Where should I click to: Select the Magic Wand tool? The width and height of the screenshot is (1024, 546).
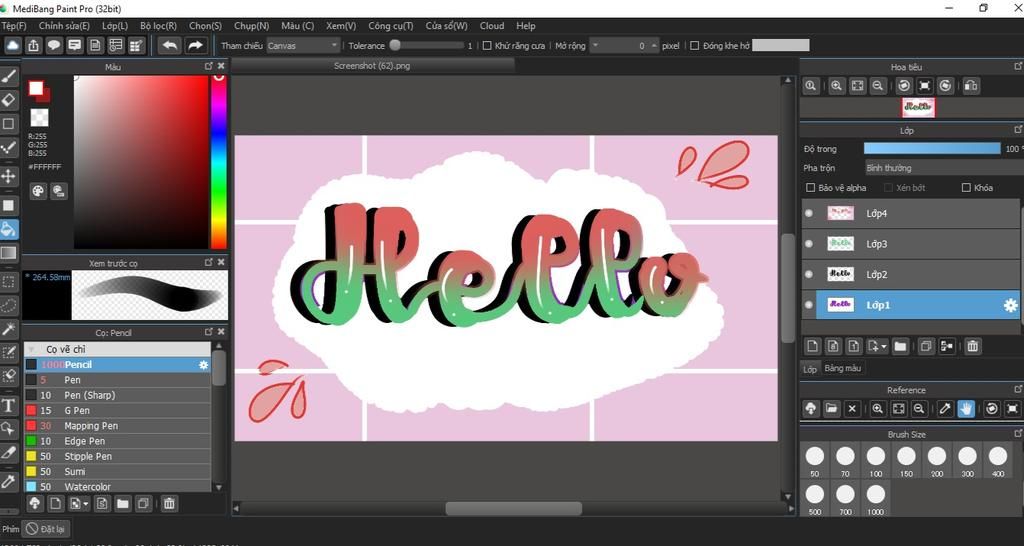(x=8, y=328)
